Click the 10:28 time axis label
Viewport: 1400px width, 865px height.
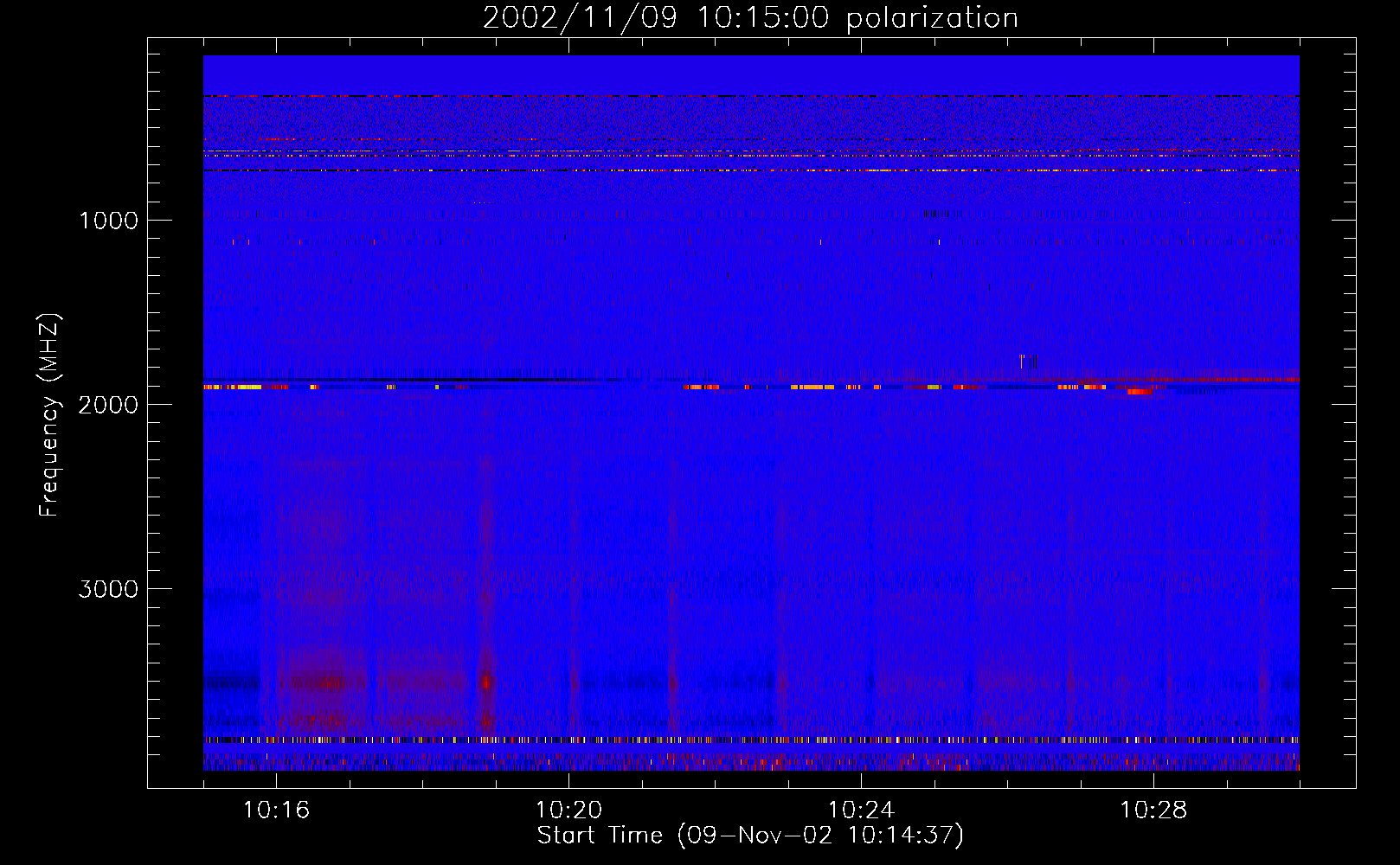pyautogui.click(x=1153, y=811)
